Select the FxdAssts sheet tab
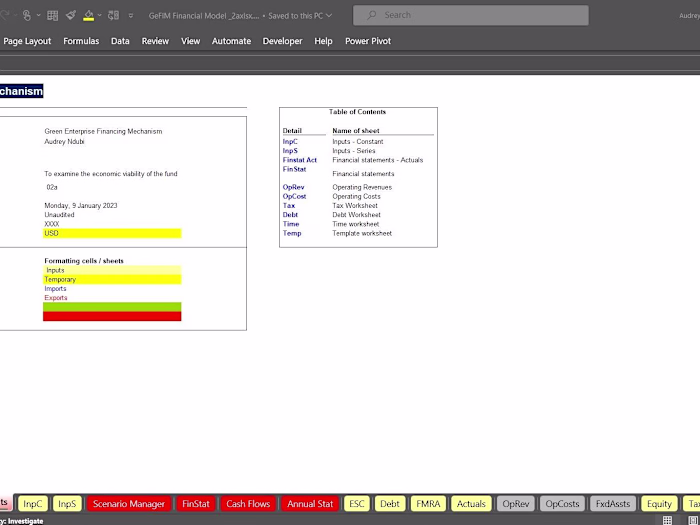700x525 pixels. [x=613, y=504]
